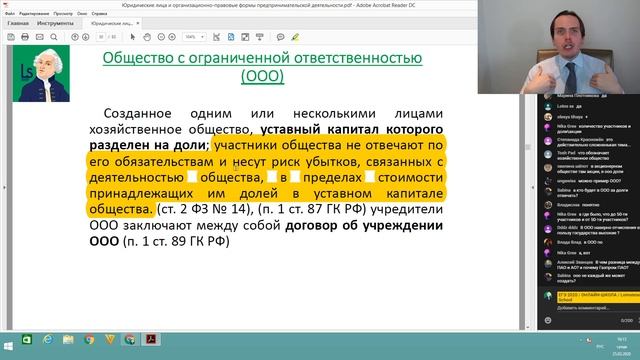Switch to the Главная tab
The image size is (640, 360).
(18, 23)
